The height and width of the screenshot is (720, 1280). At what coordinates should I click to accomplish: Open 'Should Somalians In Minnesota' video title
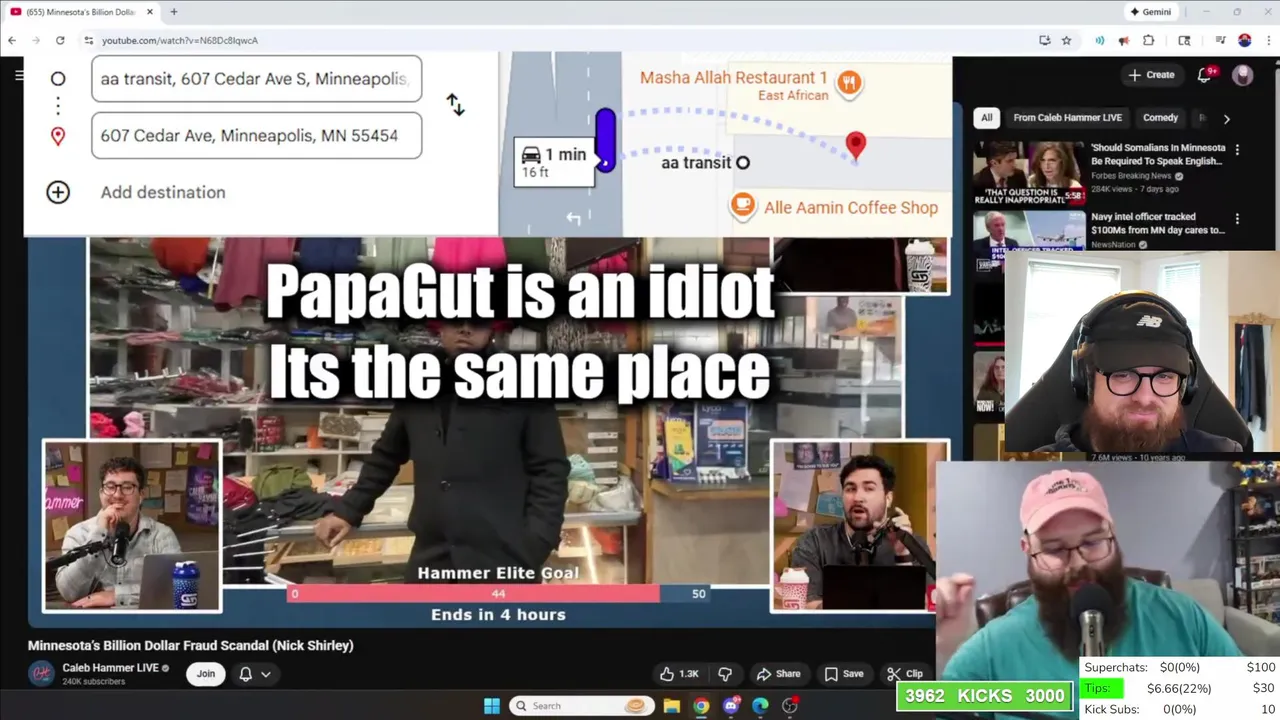[x=1156, y=154]
